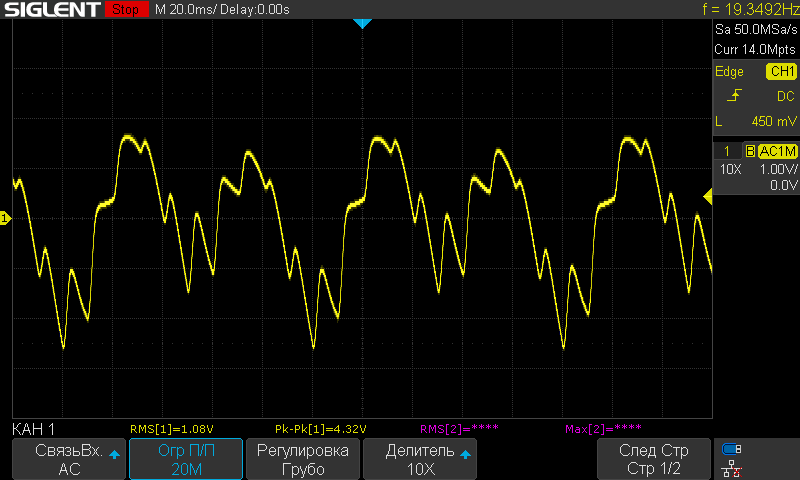Click the RMS[1]=1.08V measurement
The width and height of the screenshot is (800, 480).
click(171, 429)
